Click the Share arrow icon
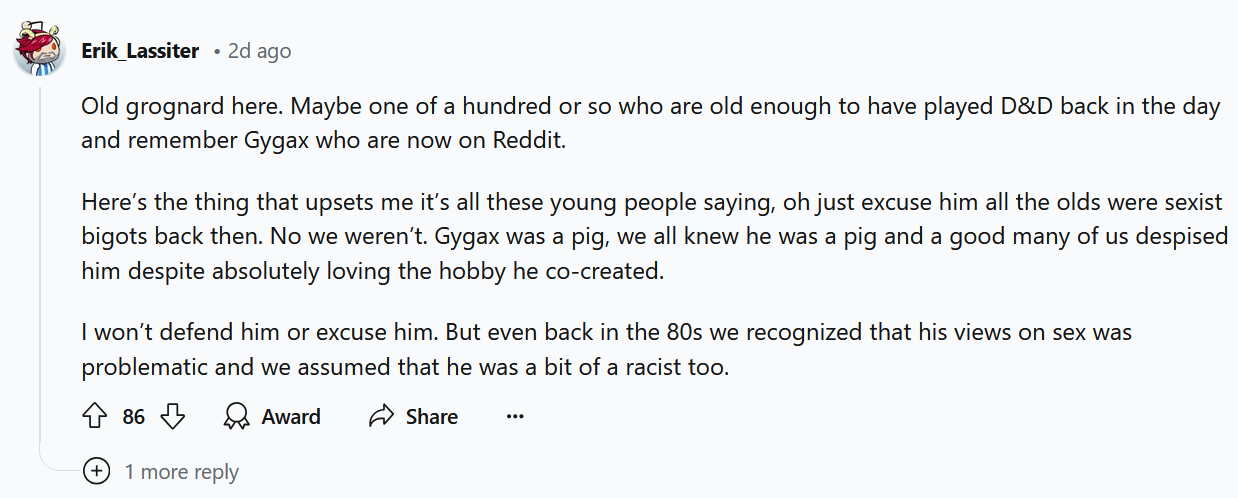 click(382, 417)
